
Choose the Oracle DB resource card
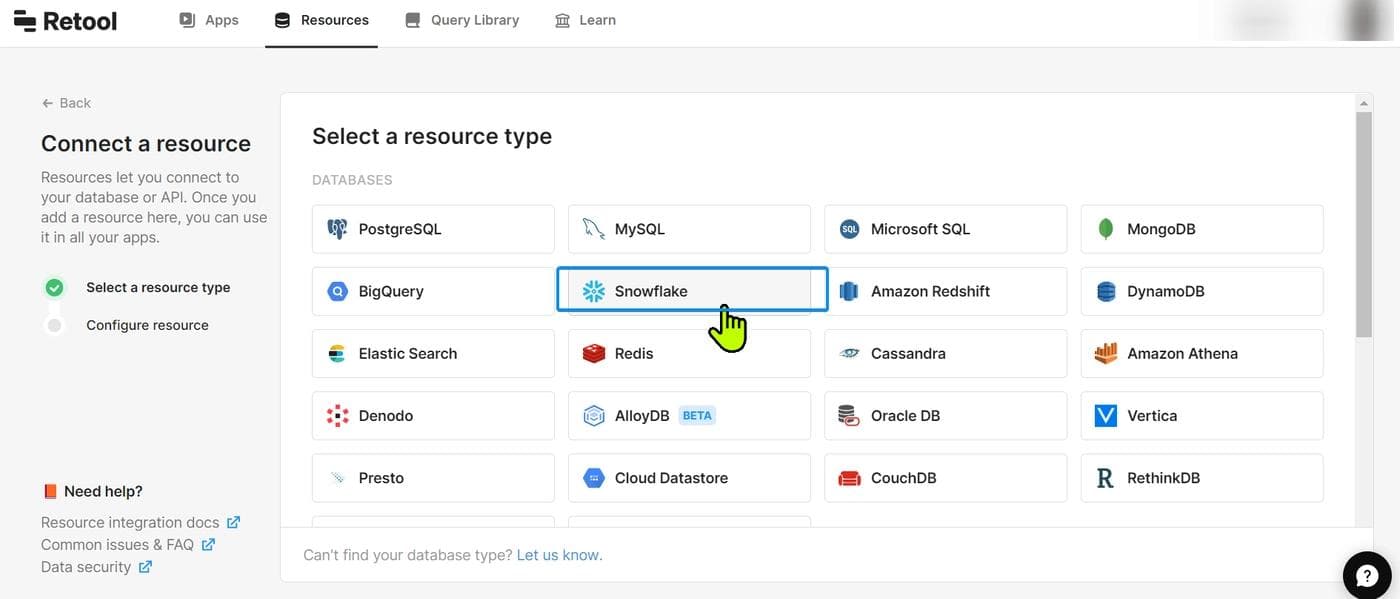click(x=945, y=415)
